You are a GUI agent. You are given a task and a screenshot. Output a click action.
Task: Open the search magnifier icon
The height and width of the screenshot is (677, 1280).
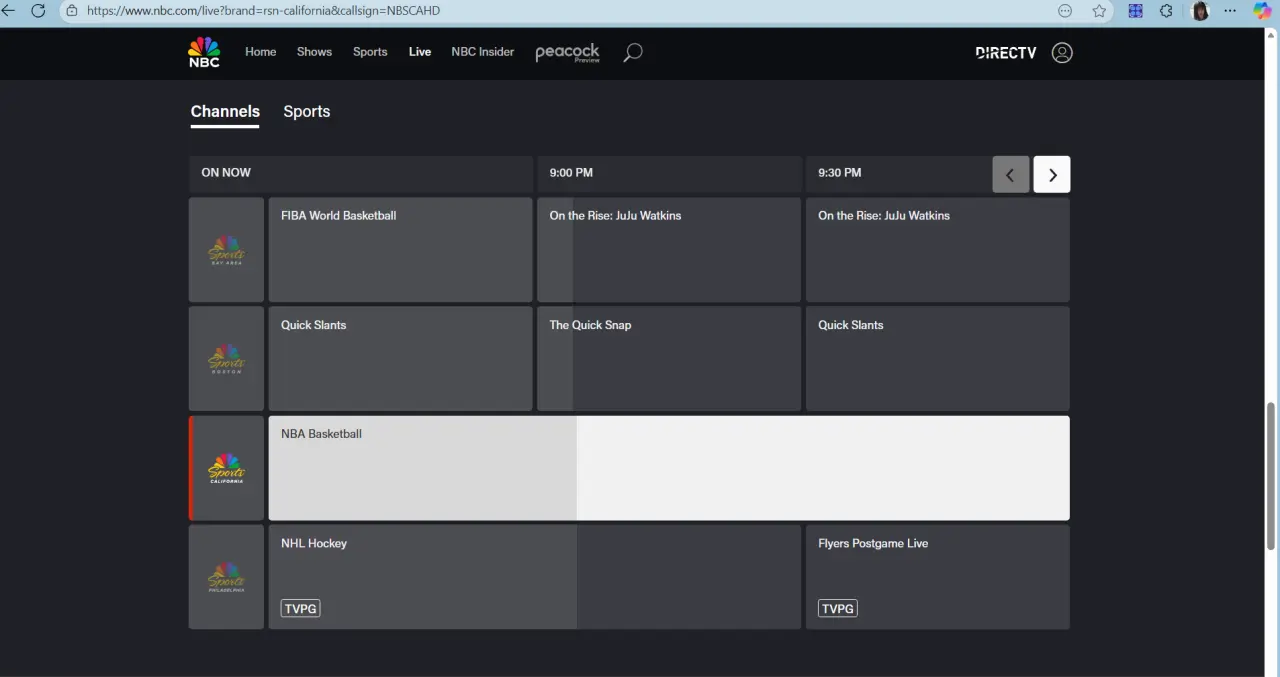tap(632, 52)
